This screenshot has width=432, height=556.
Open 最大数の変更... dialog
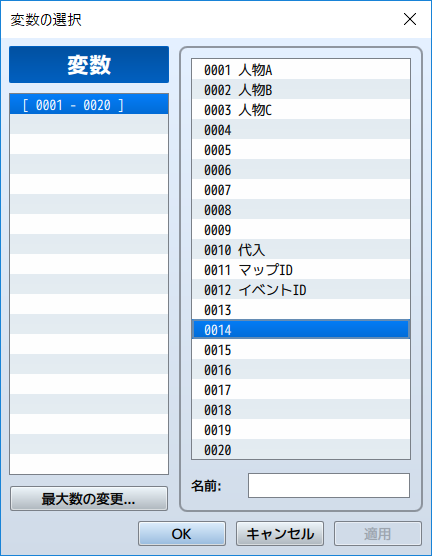click(x=89, y=499)
